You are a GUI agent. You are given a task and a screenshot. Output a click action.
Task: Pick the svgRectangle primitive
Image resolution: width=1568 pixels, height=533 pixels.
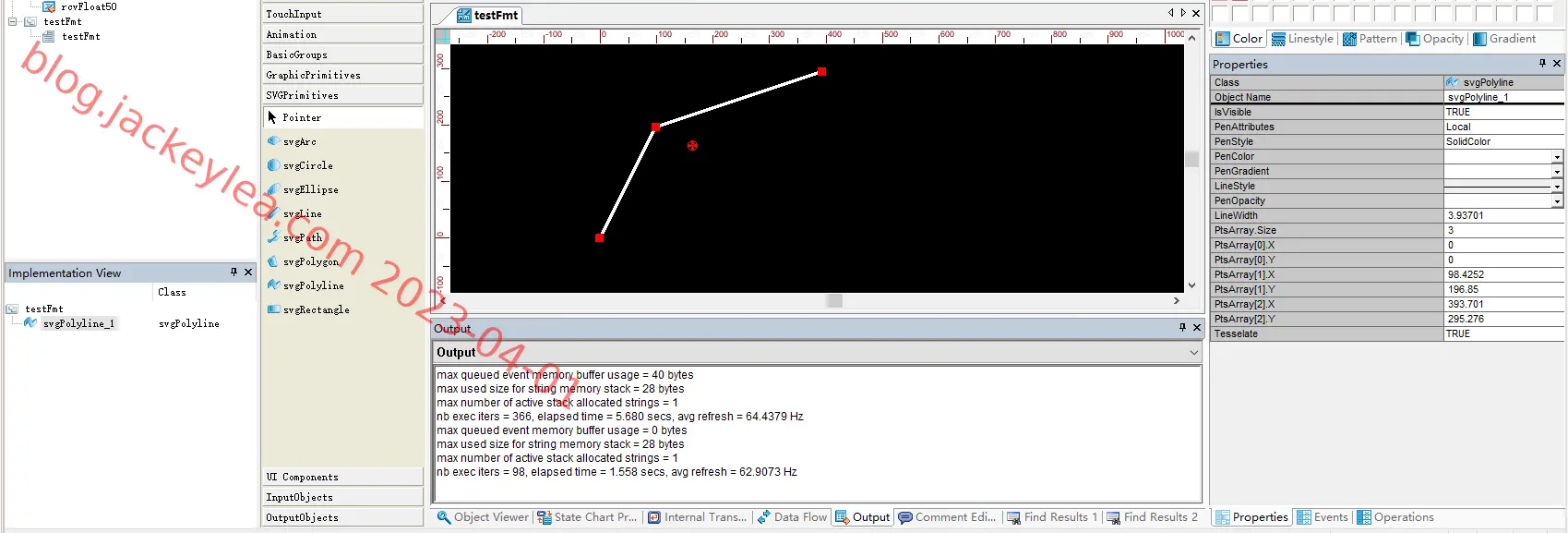(x=316, y=309)
